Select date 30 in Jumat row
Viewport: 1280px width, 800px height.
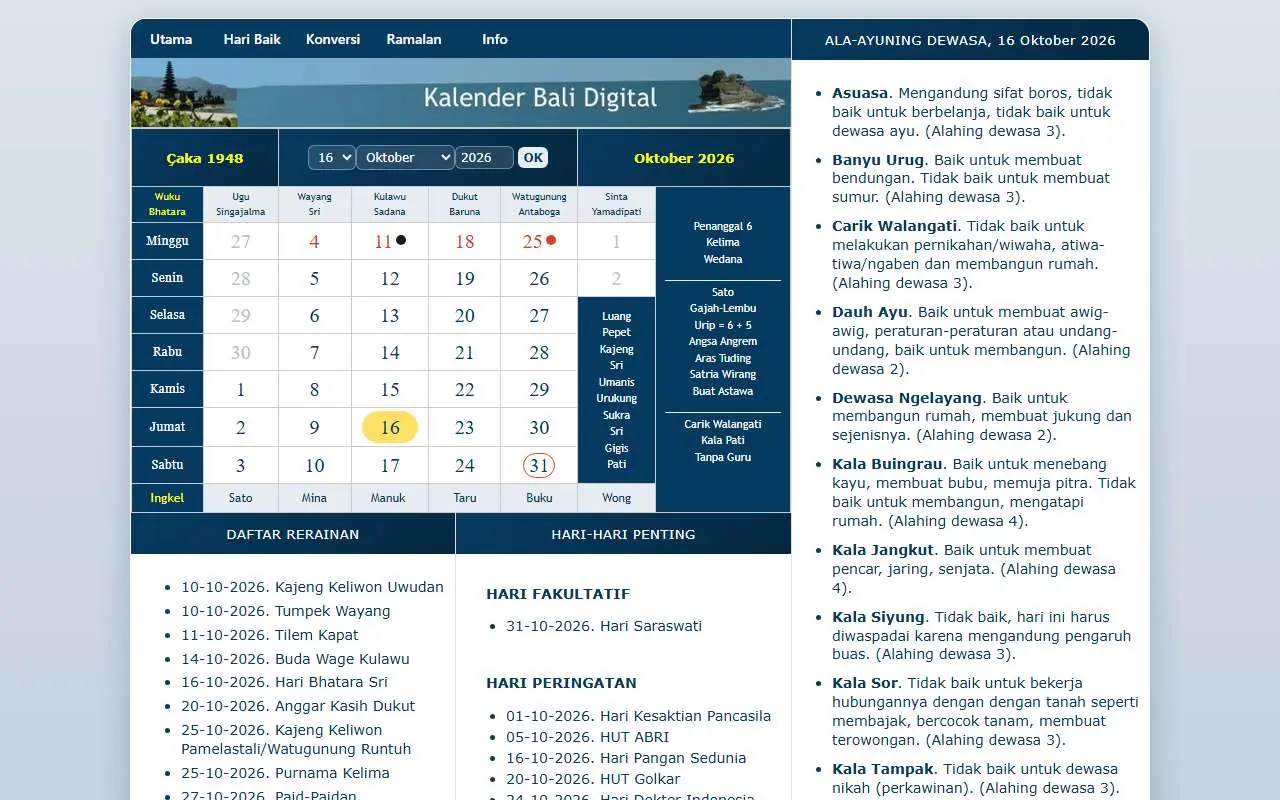tap(539, 427)
